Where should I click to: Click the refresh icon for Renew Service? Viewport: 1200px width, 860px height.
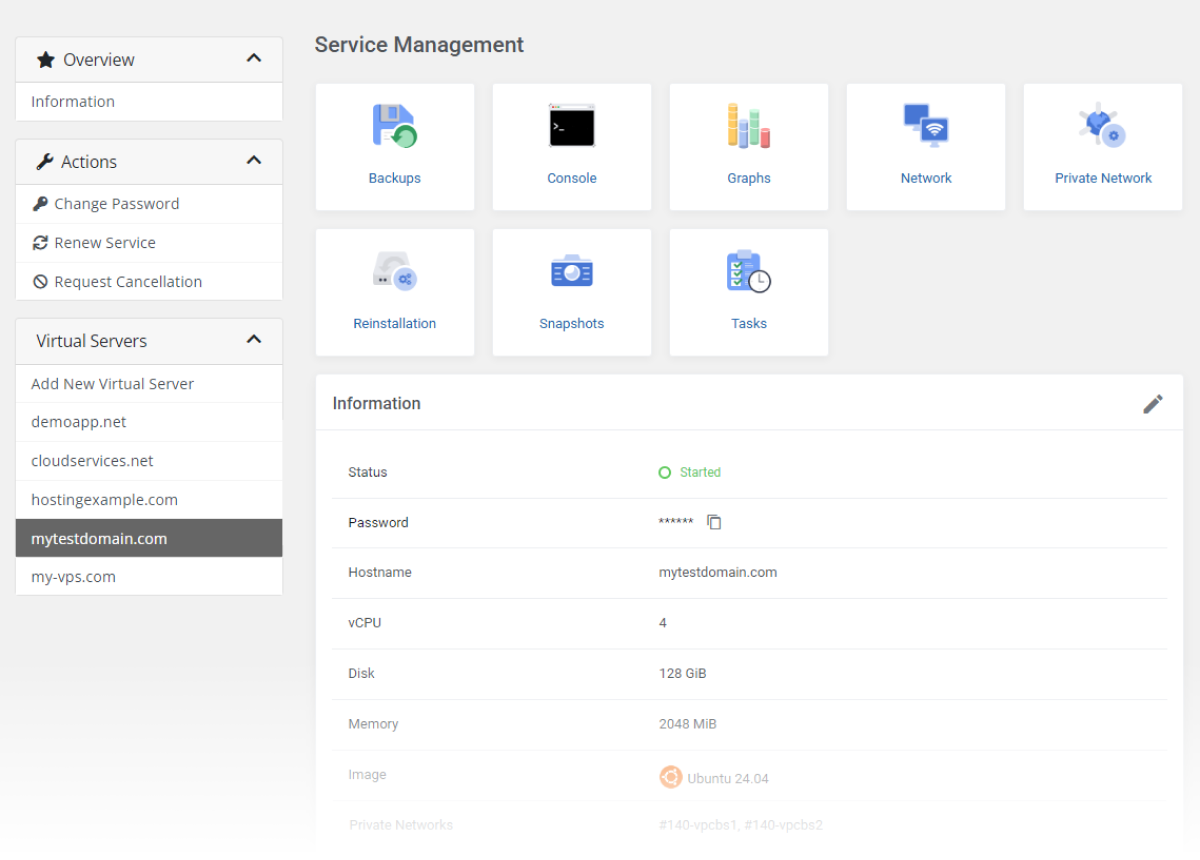[x=40, y=243]
